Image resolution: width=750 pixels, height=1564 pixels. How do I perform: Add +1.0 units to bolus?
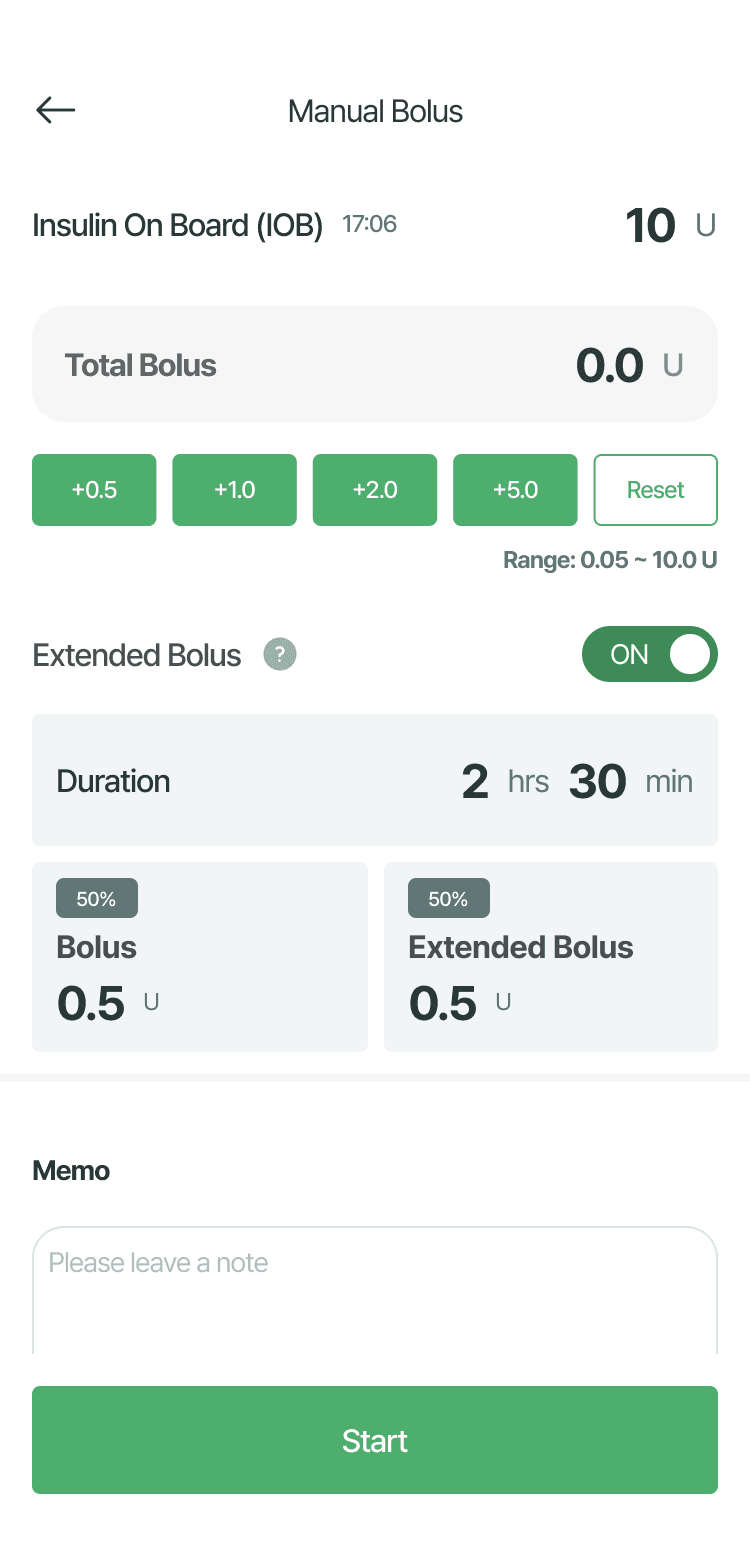click(x=234, y=490)
